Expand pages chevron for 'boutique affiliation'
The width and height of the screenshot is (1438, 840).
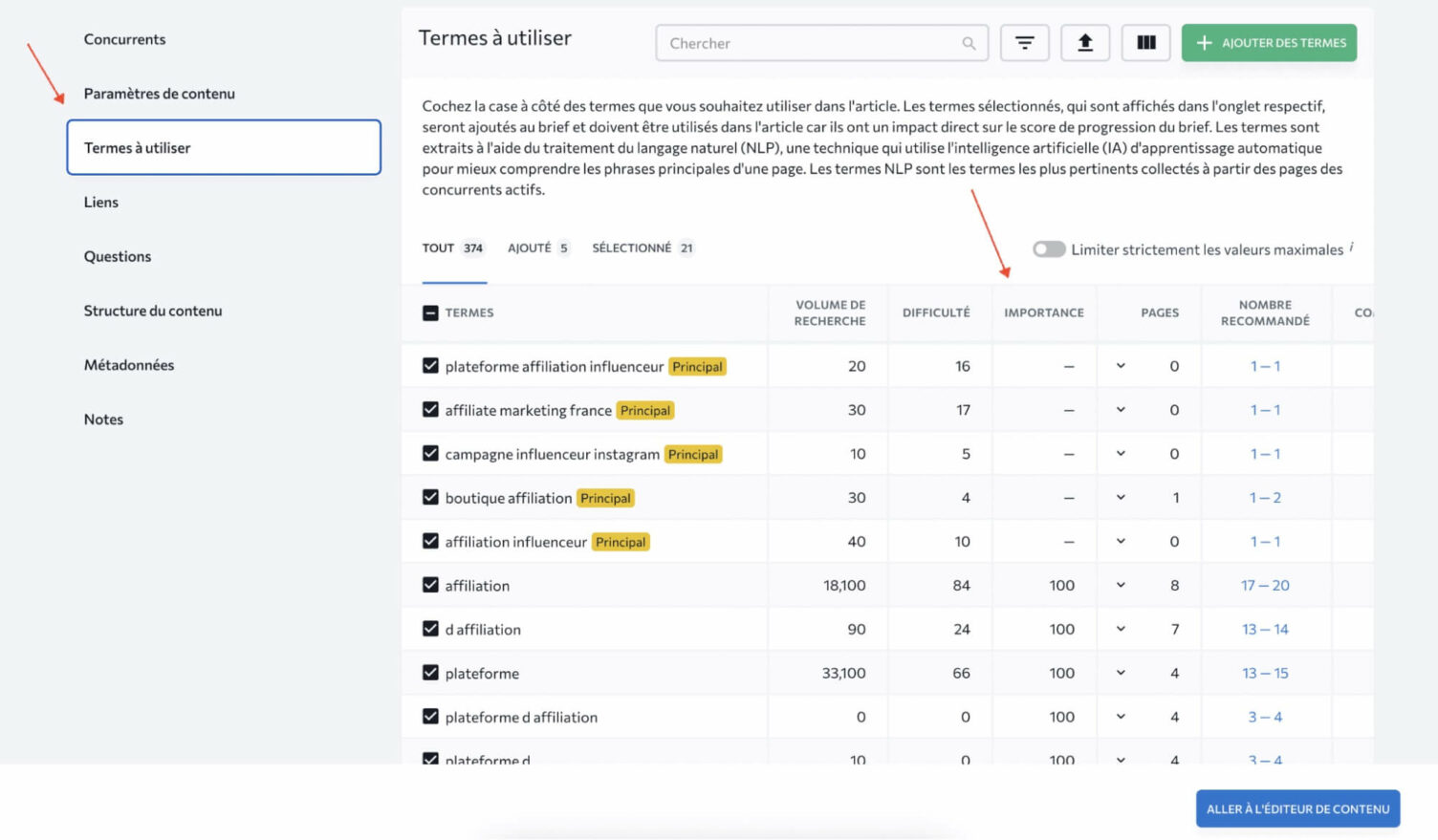[x=1121, y=498]
